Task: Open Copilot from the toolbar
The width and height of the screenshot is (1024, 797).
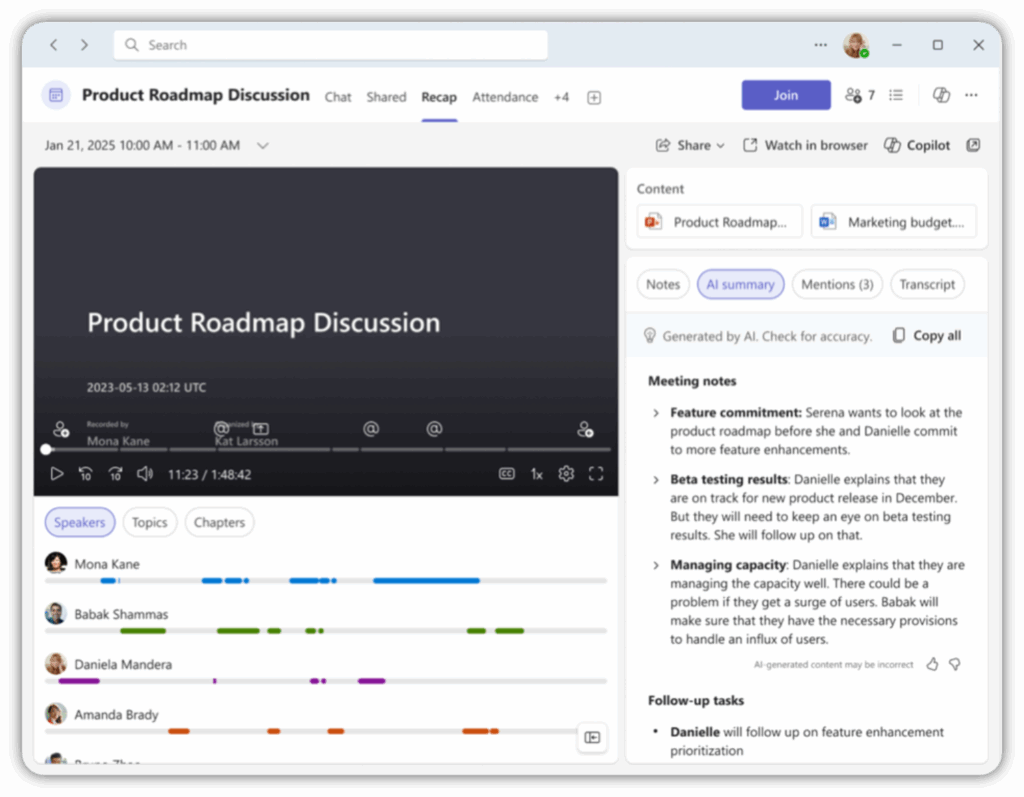Action: pos(917,145)
